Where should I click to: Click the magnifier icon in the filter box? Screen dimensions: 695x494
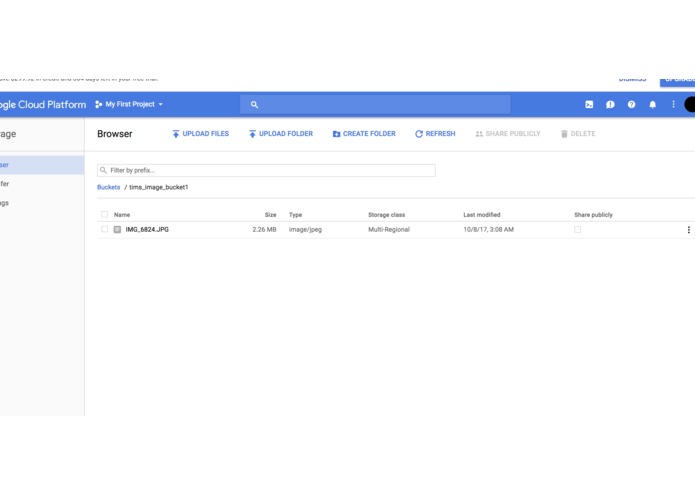coord(103,170)
